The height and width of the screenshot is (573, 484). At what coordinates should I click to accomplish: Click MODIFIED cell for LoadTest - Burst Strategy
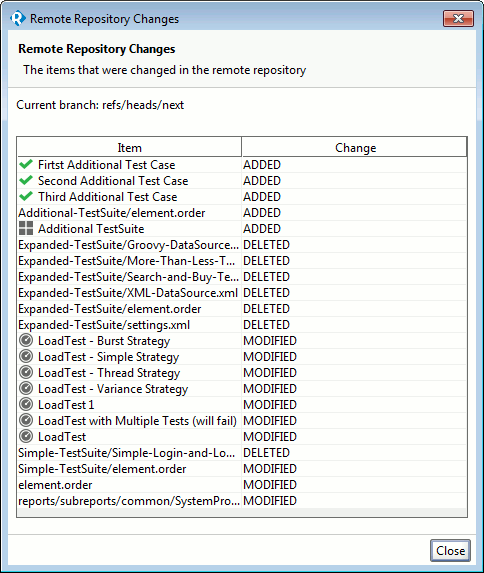click(354, 341)
